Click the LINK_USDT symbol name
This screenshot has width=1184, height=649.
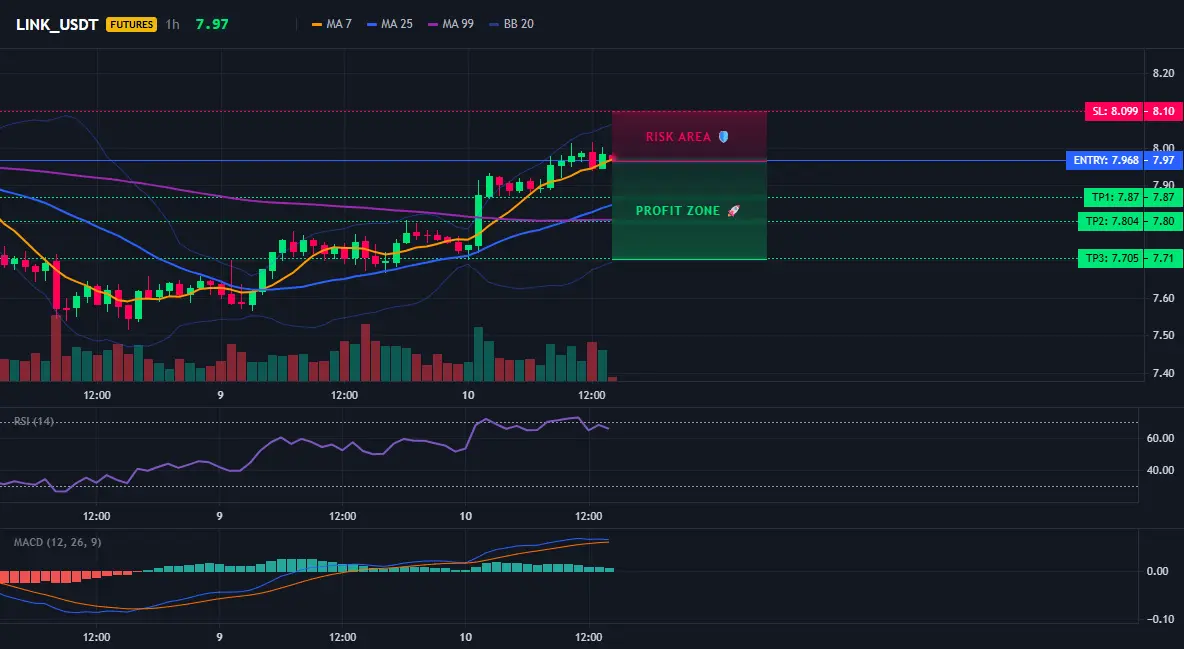(x=57, y=24)
